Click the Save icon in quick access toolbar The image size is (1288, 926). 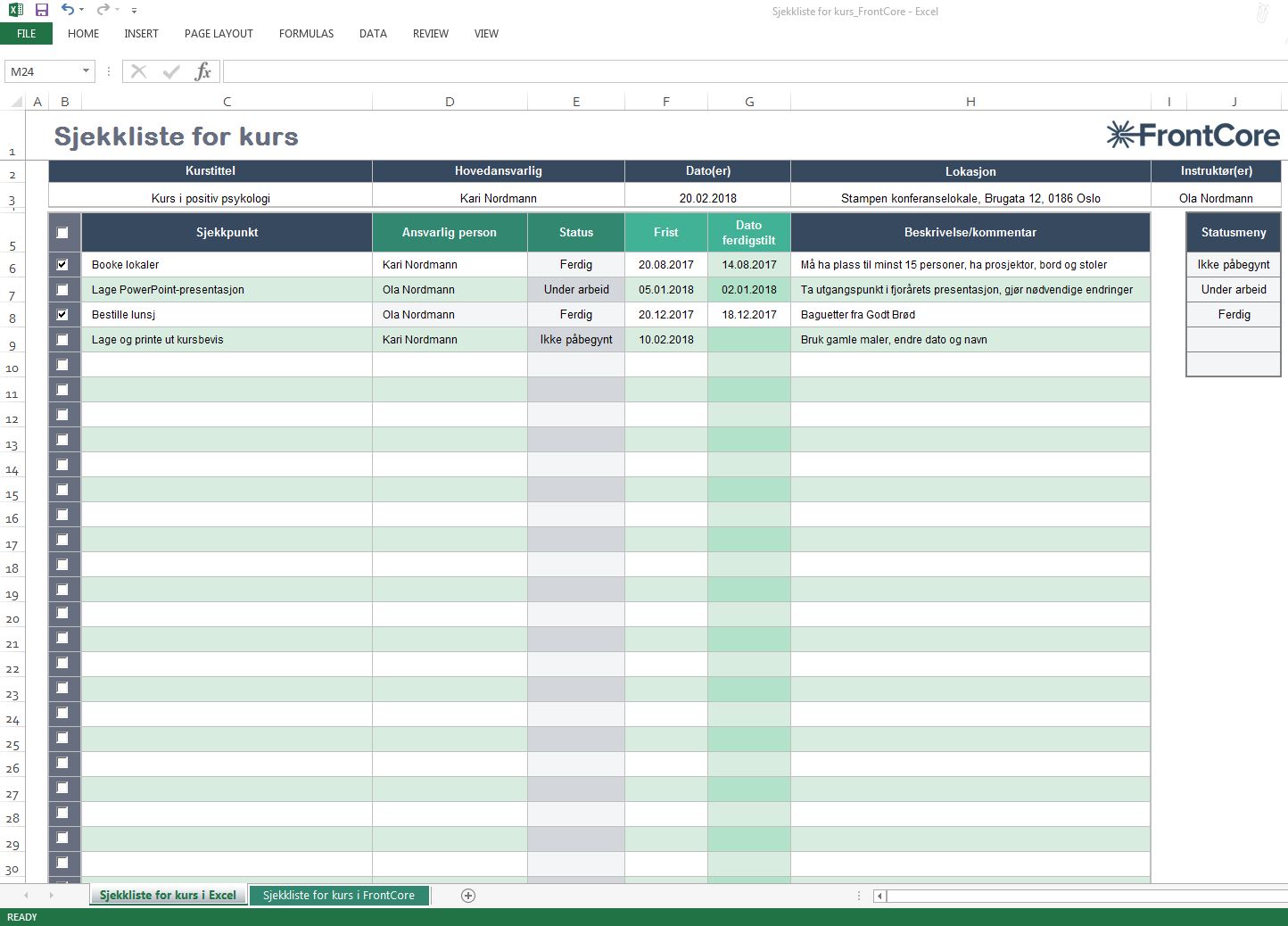pos(41,10)
